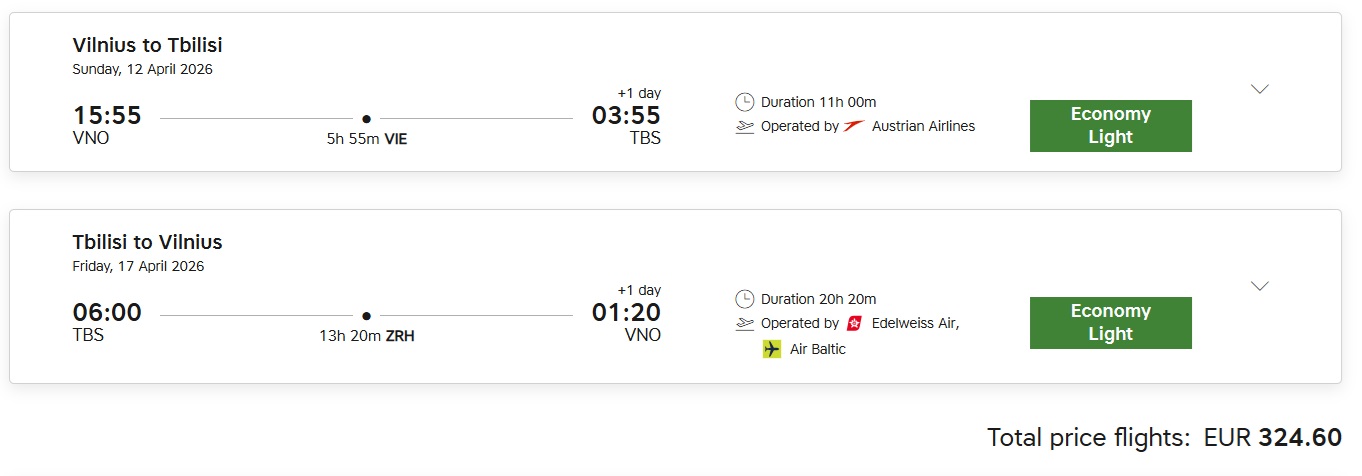Click the plane icon on Tbilisi to Vilnius flight

pos(744,324)
